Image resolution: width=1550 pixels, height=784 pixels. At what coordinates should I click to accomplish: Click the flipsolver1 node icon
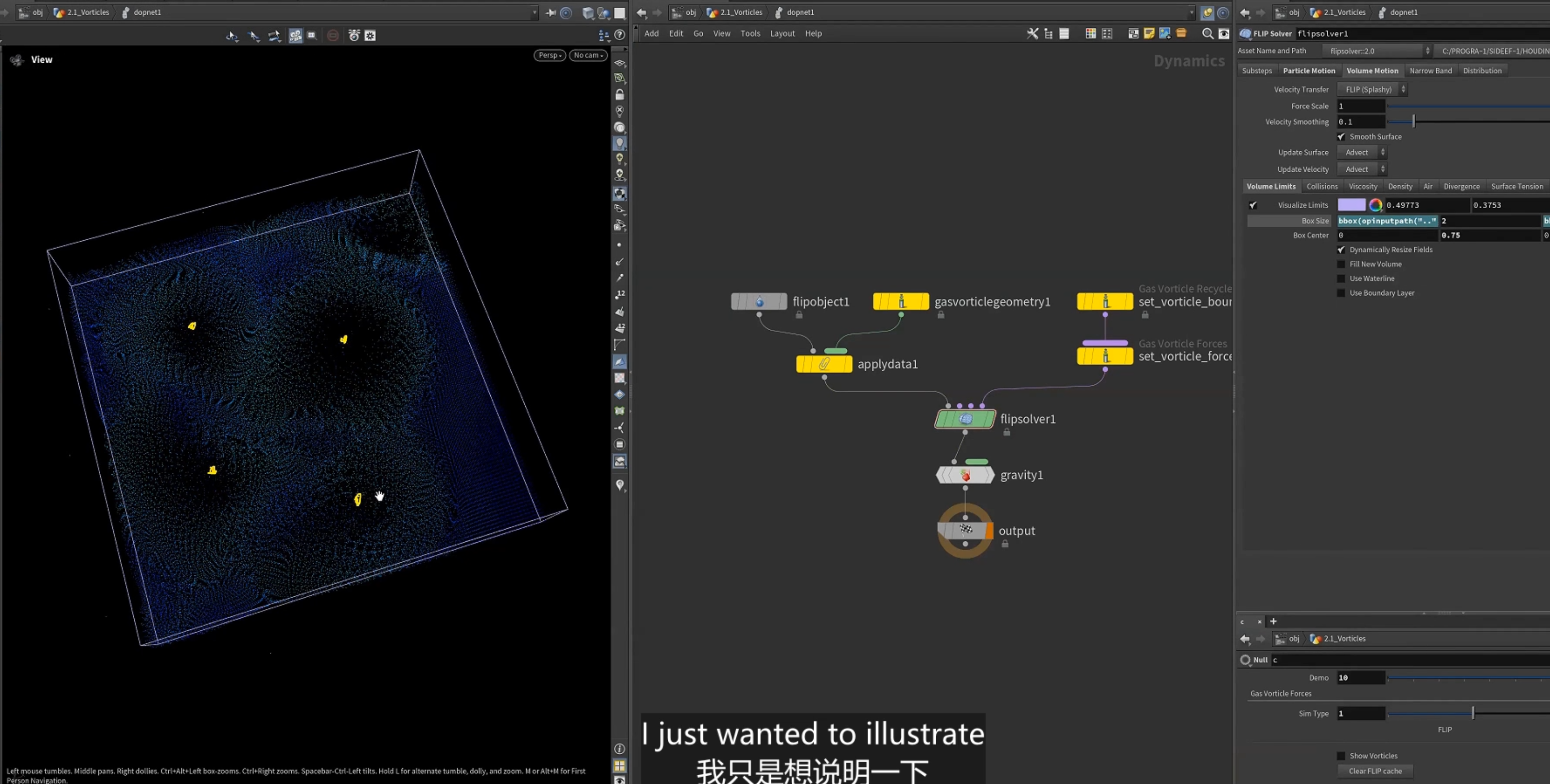[x=965, y=419]
